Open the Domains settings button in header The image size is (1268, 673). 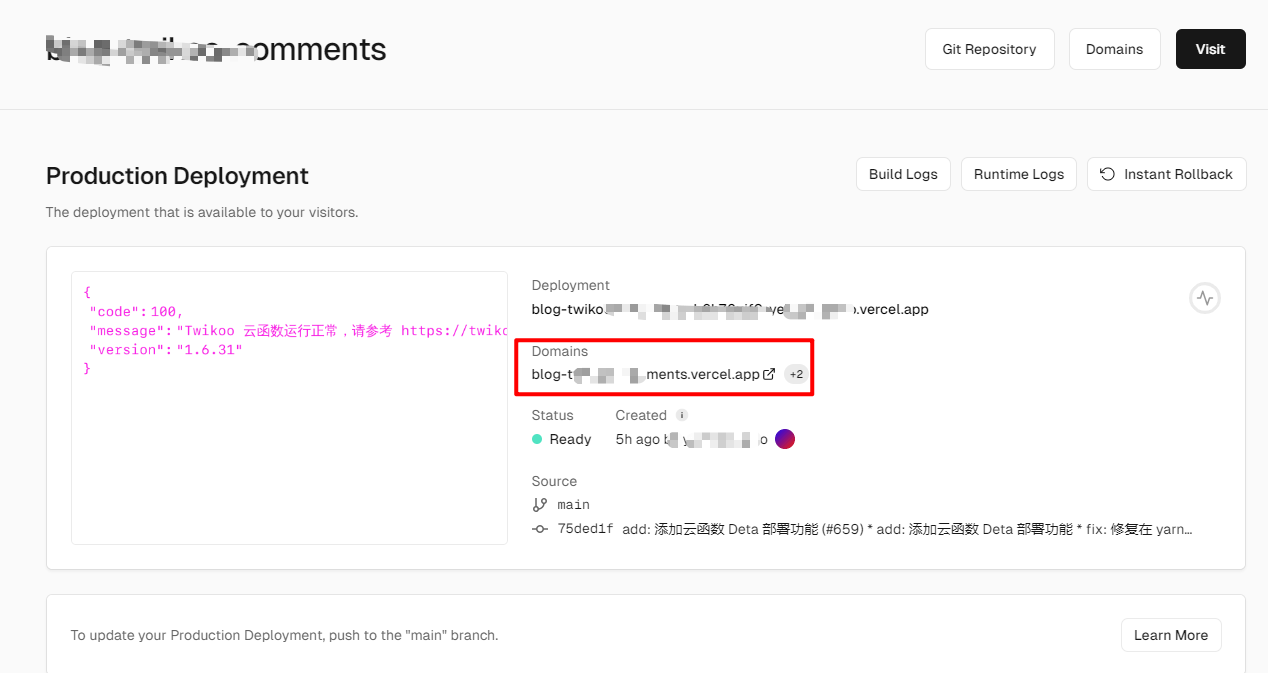tap(1114, 49)
